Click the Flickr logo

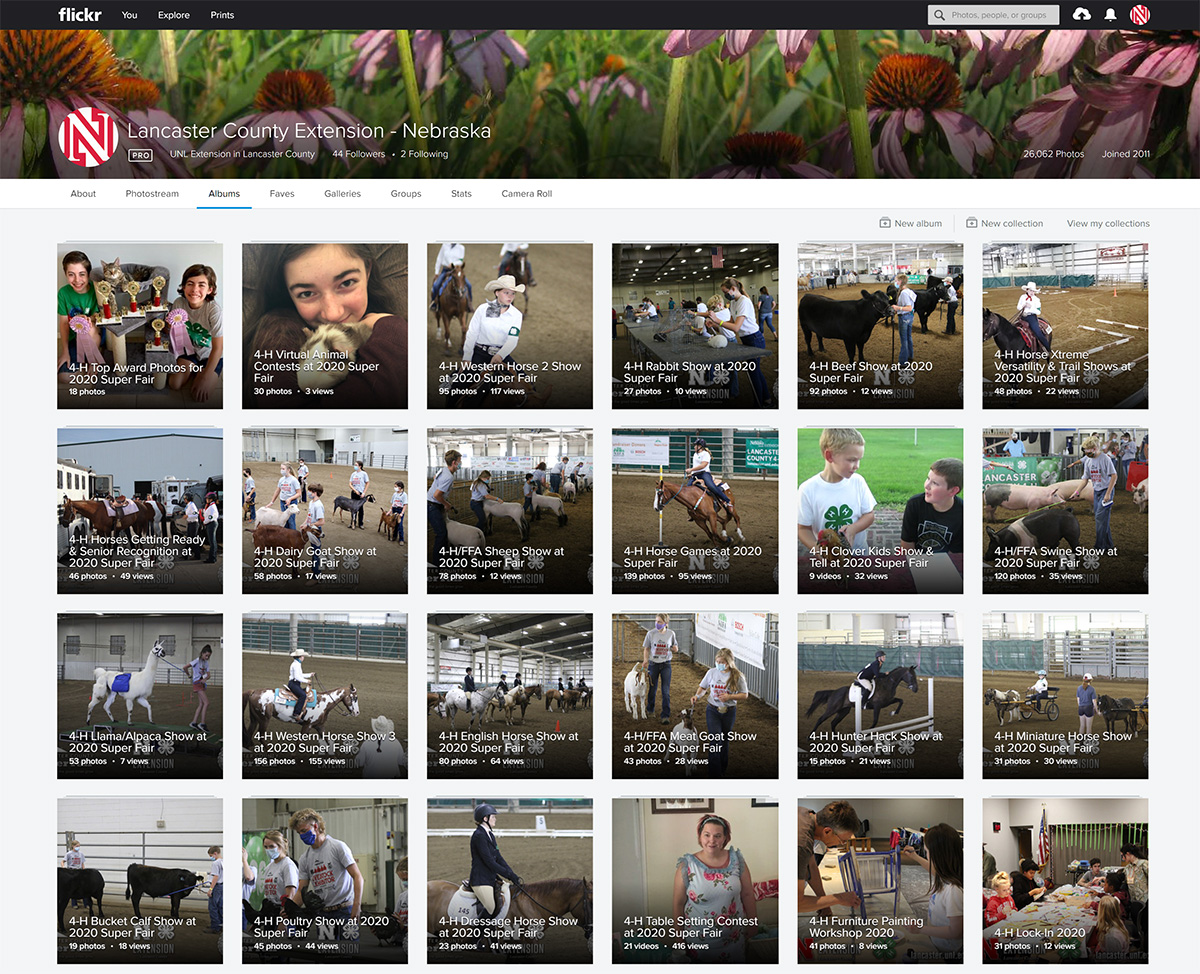[79, 15]
